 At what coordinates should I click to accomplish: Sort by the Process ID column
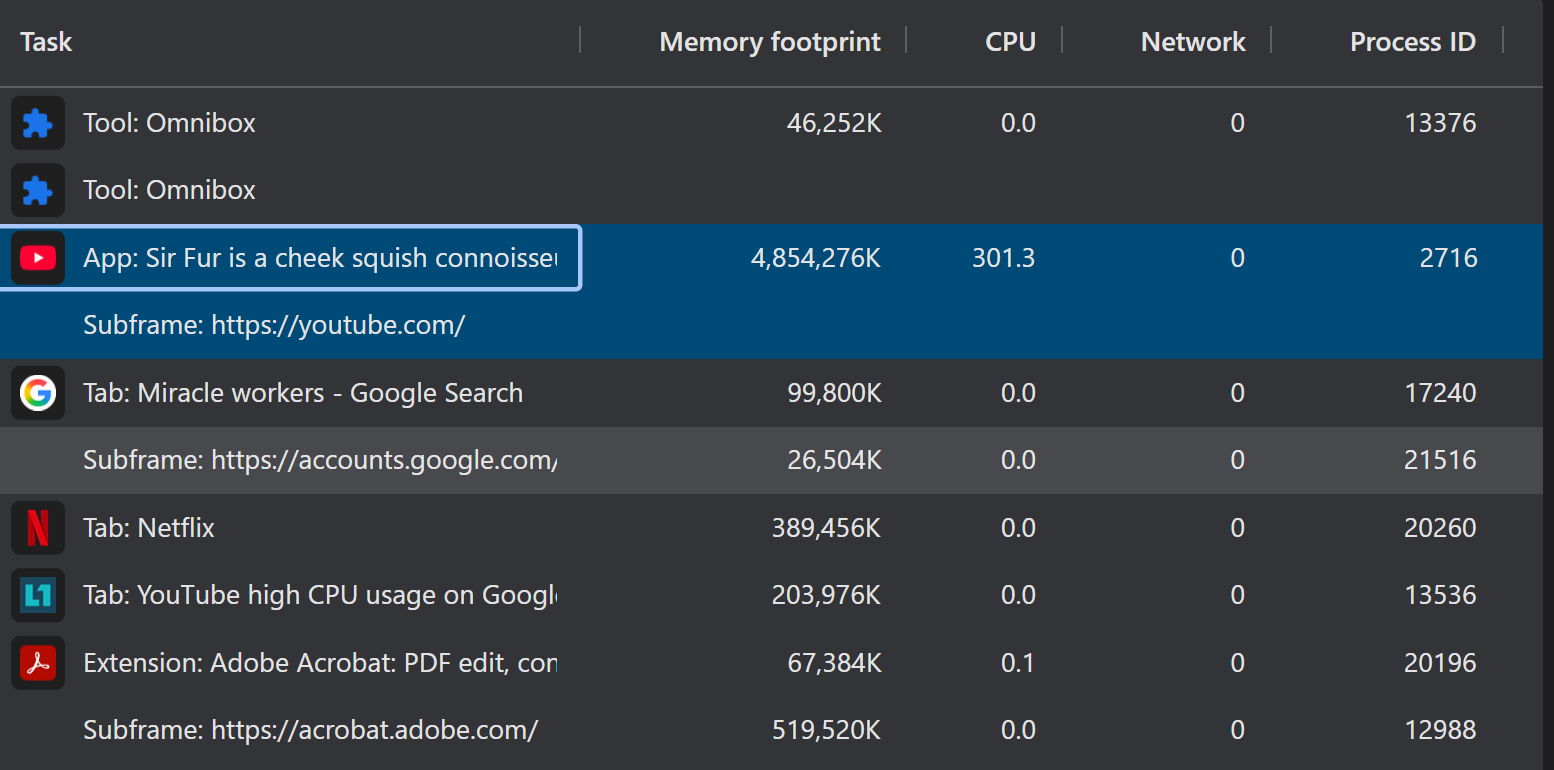point(1412,41)
